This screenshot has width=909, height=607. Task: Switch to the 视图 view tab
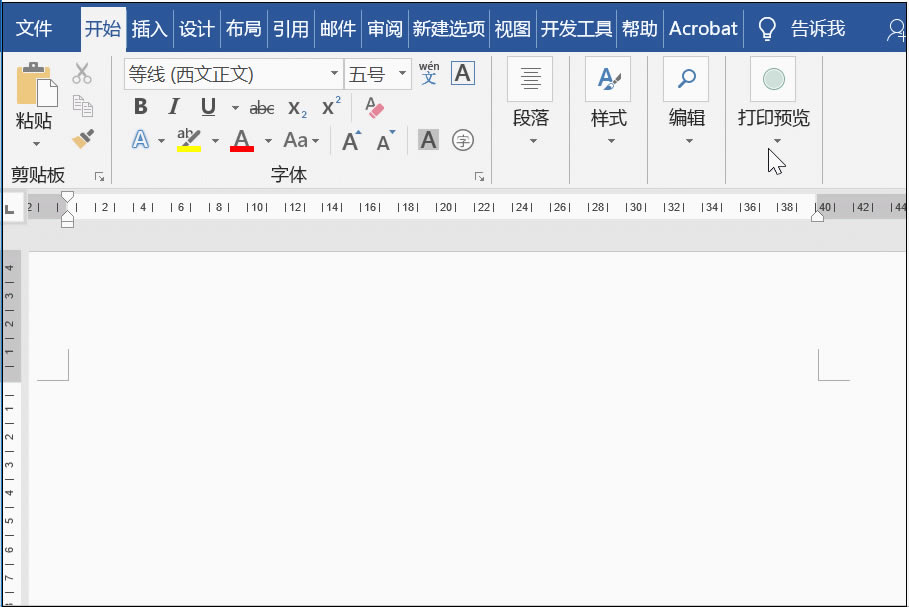pyautogui.click(x=512, y=28)
